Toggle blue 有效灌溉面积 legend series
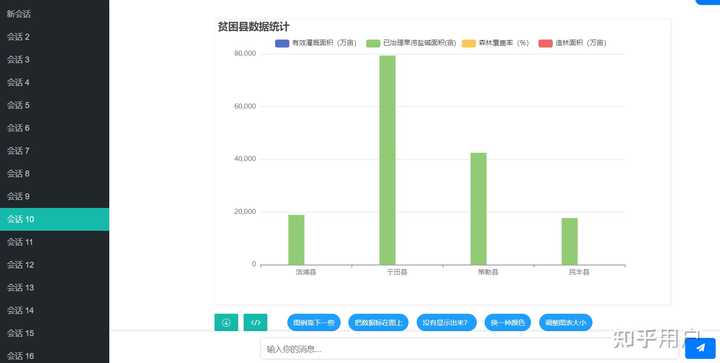 [315, 43]
